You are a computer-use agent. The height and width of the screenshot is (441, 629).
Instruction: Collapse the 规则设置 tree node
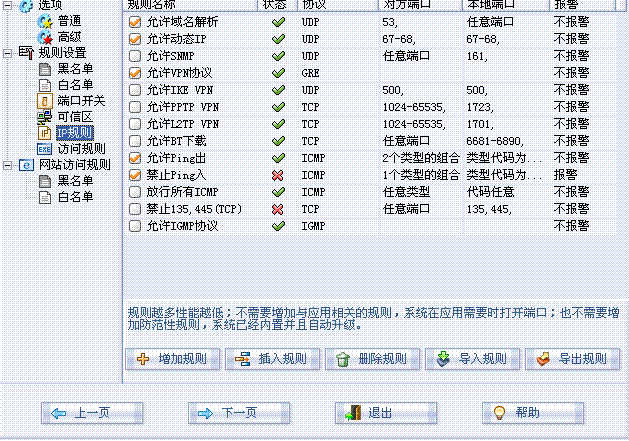pos(7,53)
